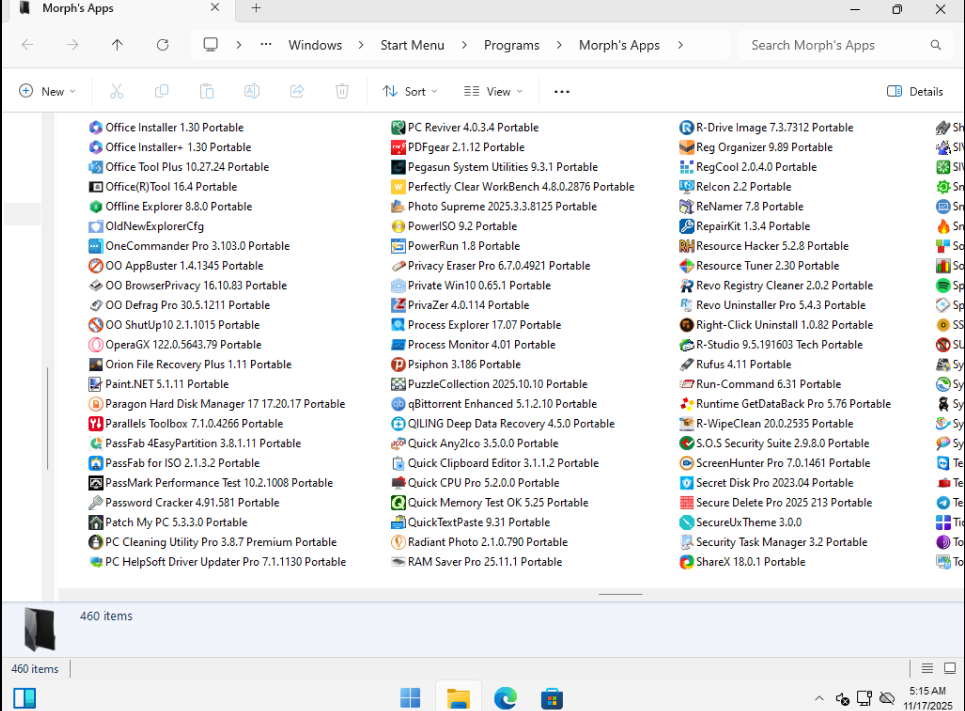This screenshot has width=965, height=711.
Task: Open the View dropdown menu
Action: (x=493, y=91)
